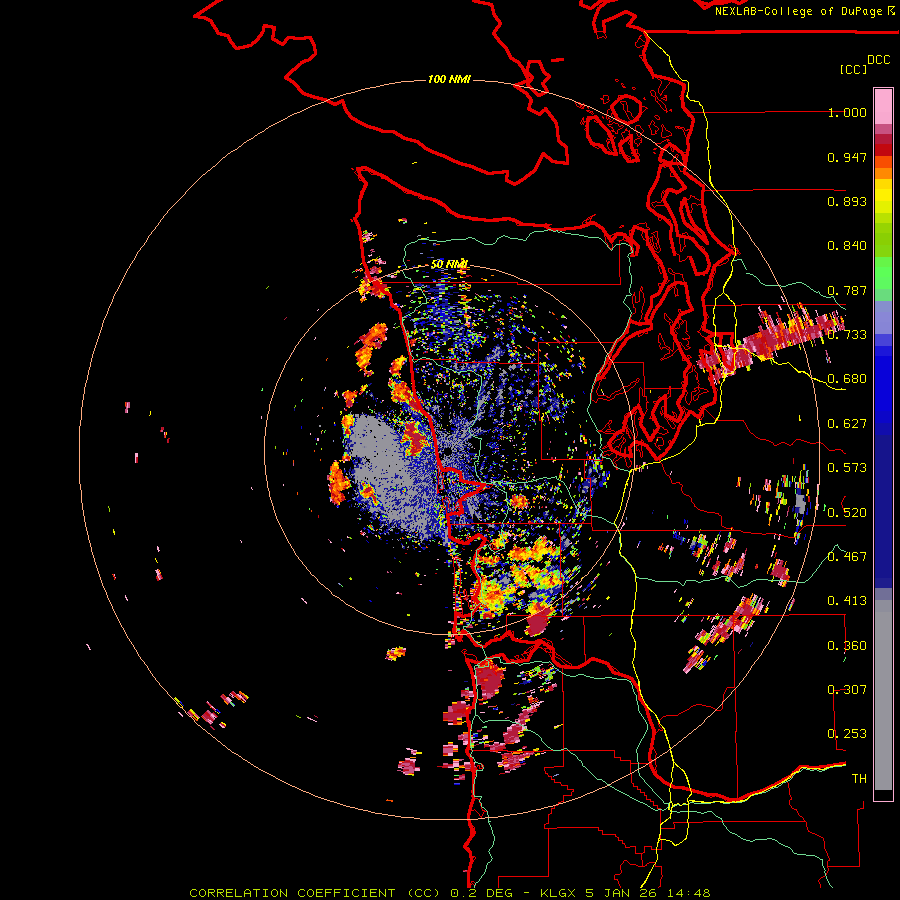
Task: Click the 0.467 color scale label
Action: [847, 557]
